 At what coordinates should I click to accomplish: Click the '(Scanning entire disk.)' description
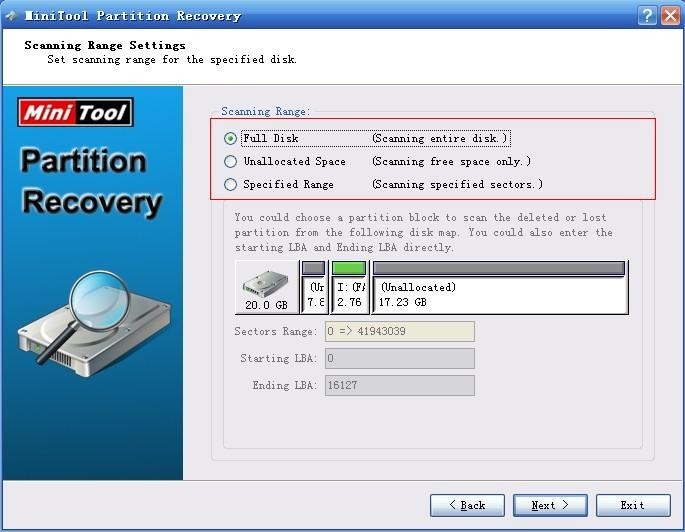pyautogui.click(x=439, y=138)
